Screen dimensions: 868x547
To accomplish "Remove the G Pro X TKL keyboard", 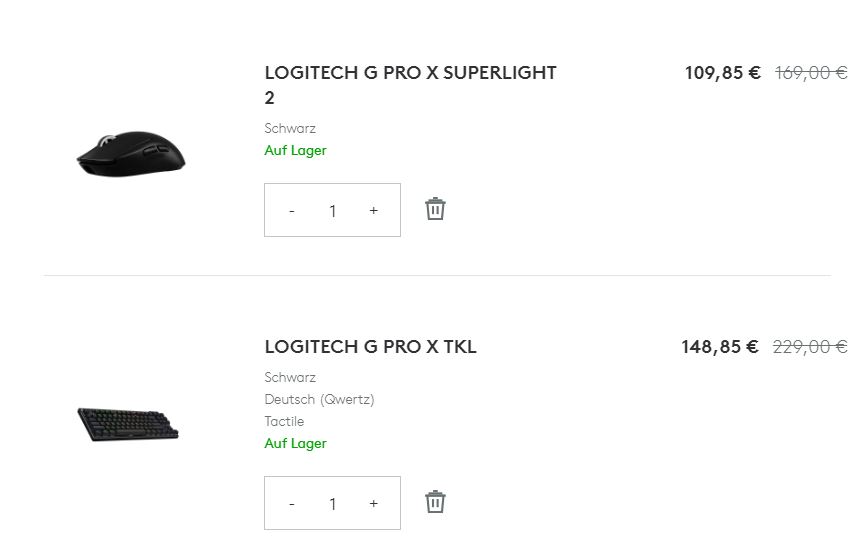I will (x=435, y=502).
